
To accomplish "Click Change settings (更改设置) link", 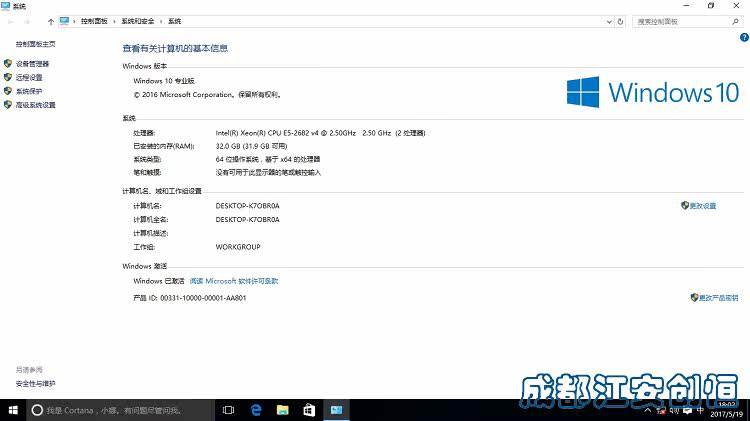I will click(703, 206).
